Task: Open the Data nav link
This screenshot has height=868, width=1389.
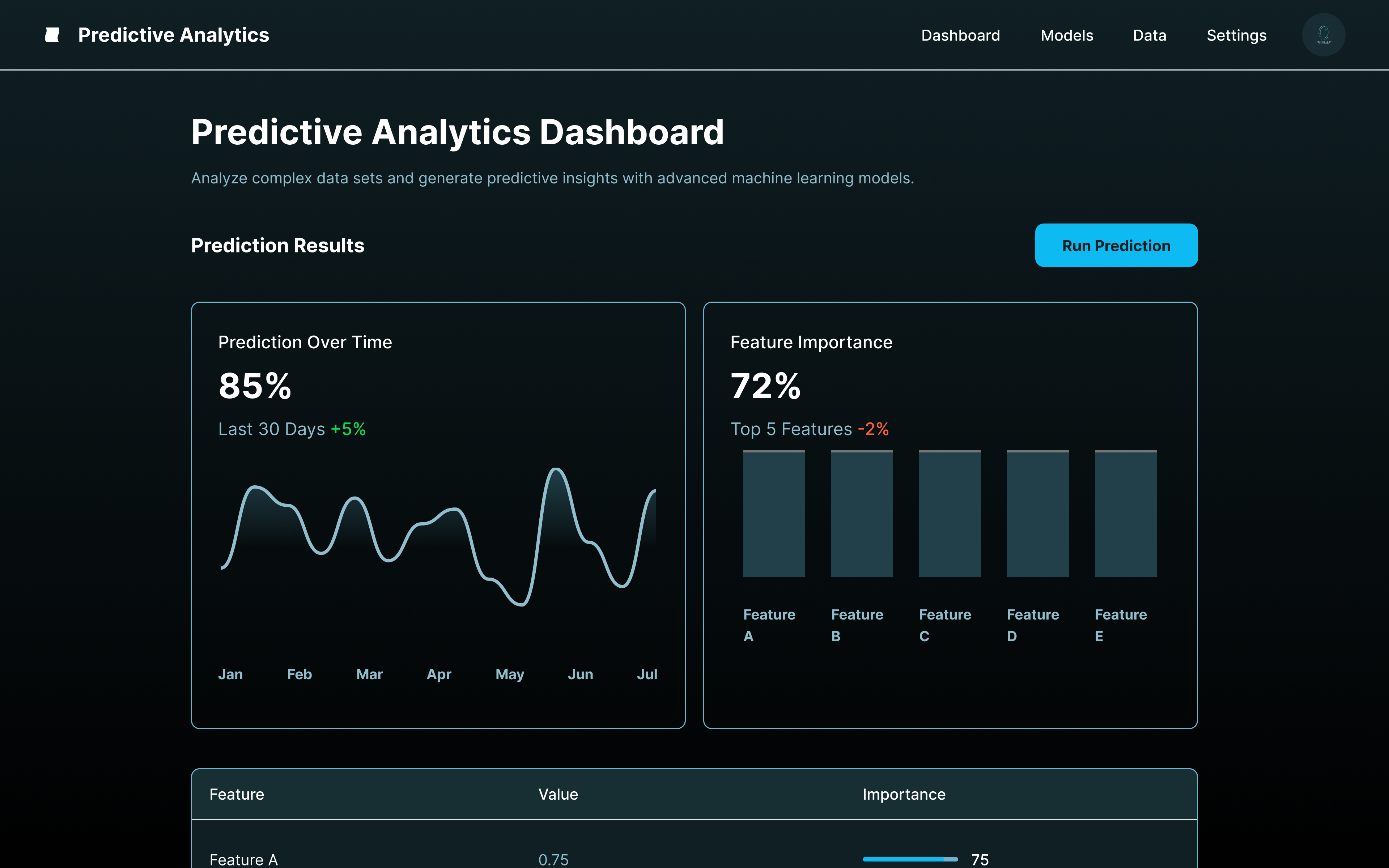Action: [1149, 35]
